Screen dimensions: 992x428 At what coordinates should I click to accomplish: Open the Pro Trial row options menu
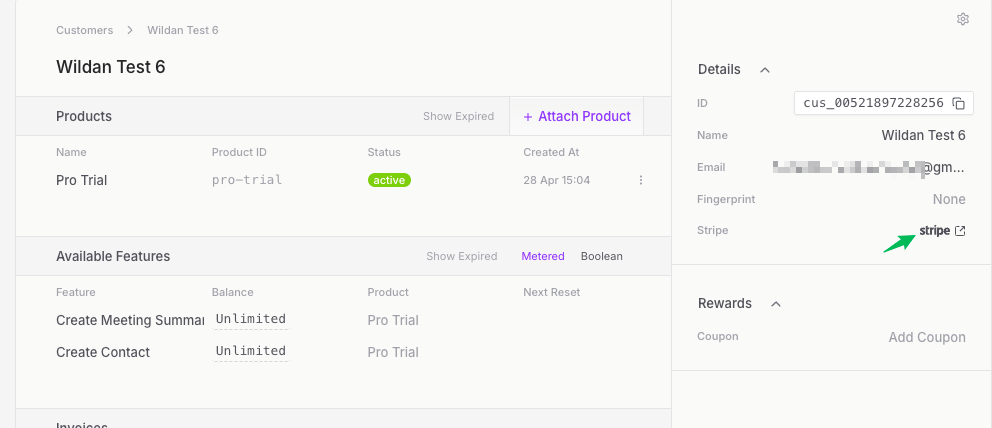tap(641, 180)
